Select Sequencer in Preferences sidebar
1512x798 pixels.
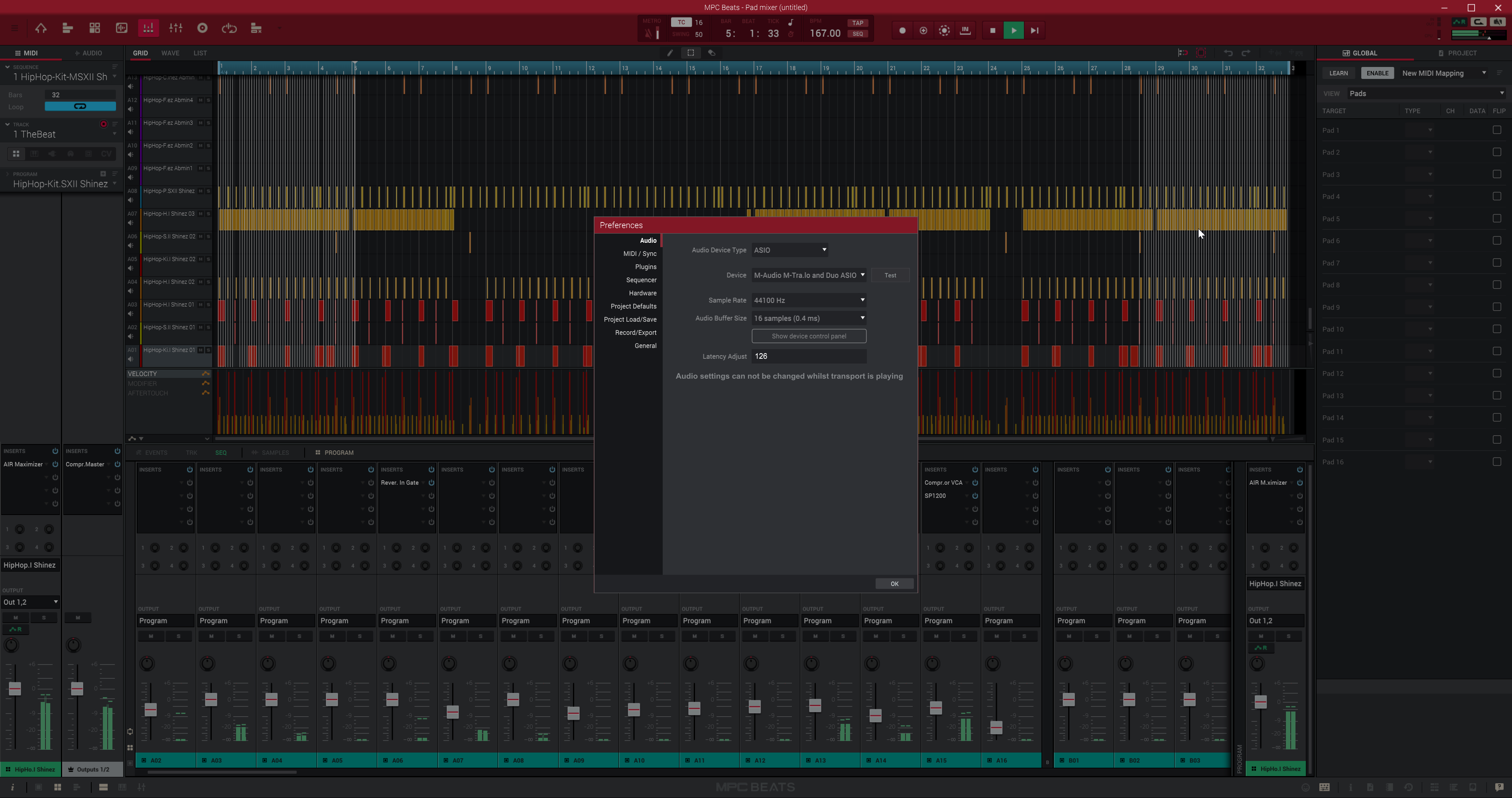(641, 280)
